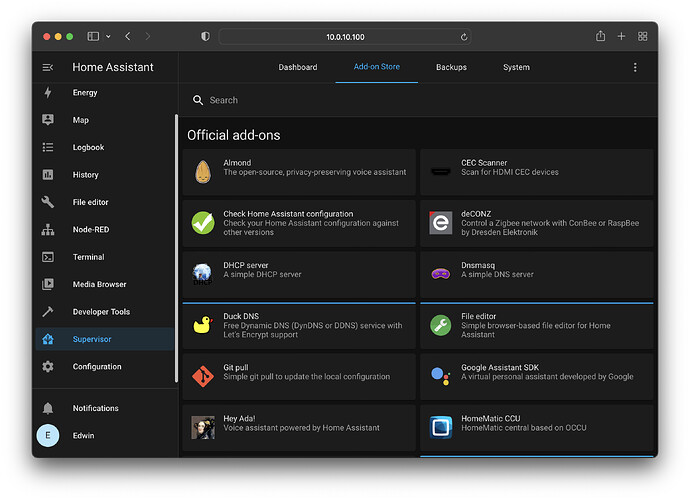
Task: Open the deCONZ add-on card
Action: click(536, 223)
